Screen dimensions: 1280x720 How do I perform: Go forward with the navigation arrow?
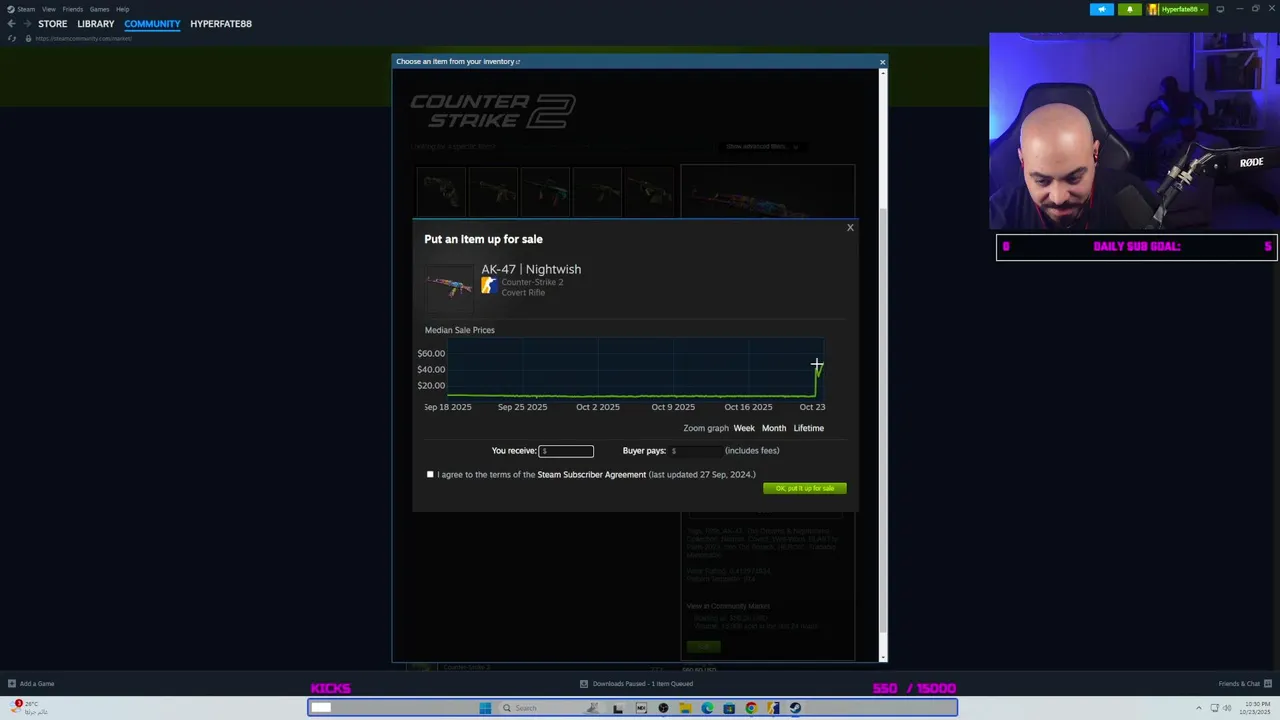(x=26, y=23)
